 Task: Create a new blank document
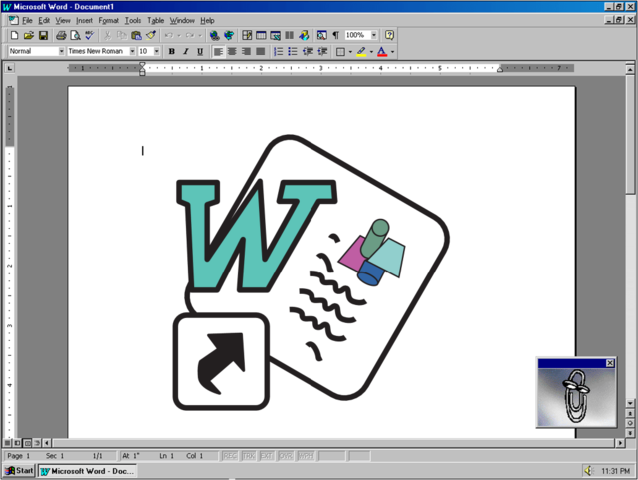pos(14,35)
